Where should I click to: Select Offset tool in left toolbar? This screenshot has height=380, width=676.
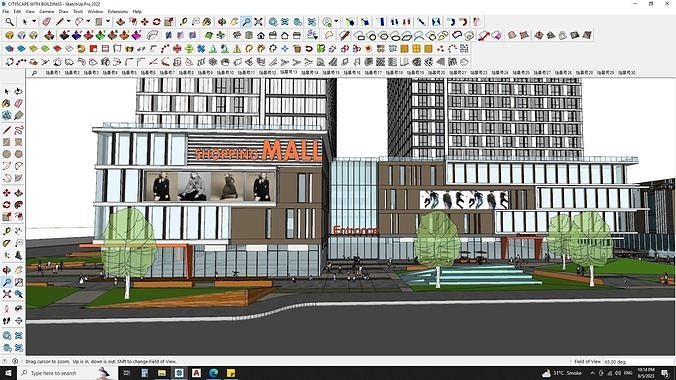(x=19, y=217)
